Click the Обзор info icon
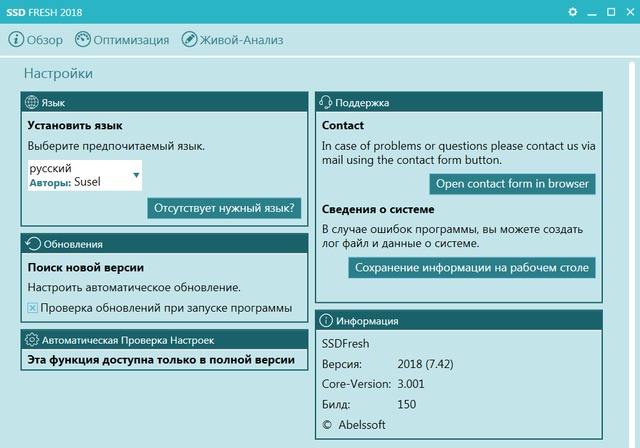The height and width of the screenshot is (448, 640). (x=16, y=40)
